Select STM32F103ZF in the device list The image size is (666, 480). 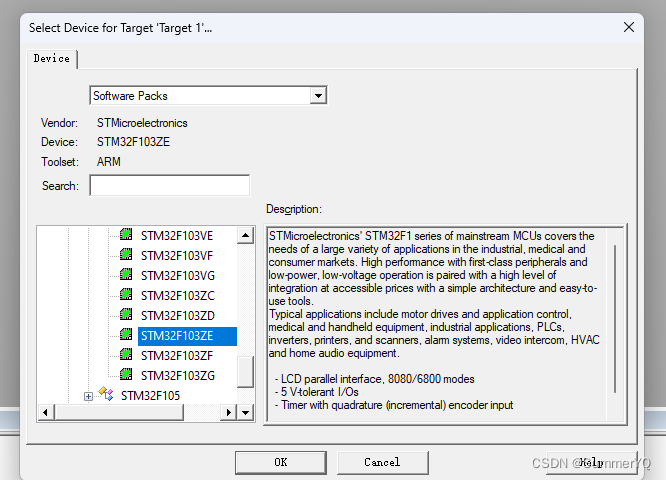[177, 356]
